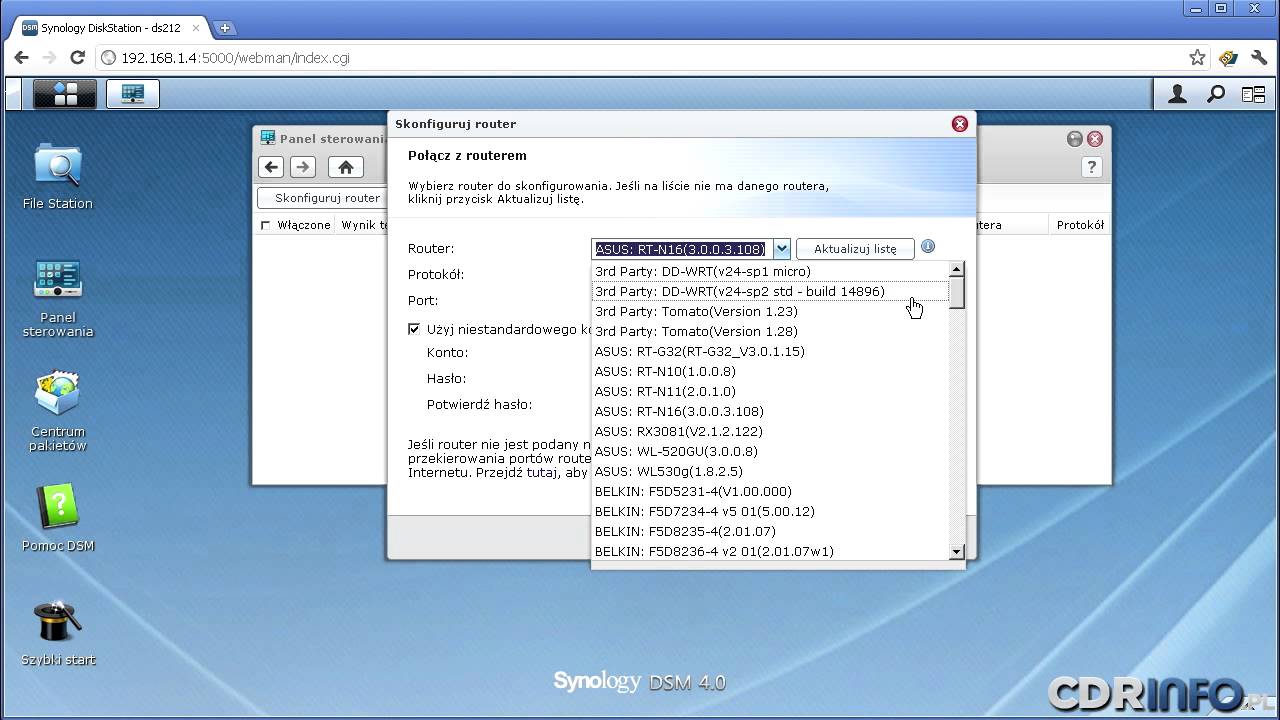Image resolution: width=1280 pixels, height=720 pixels.
Task: Open the Chrome wrench menu
Action: click(x=1260, y=58)
